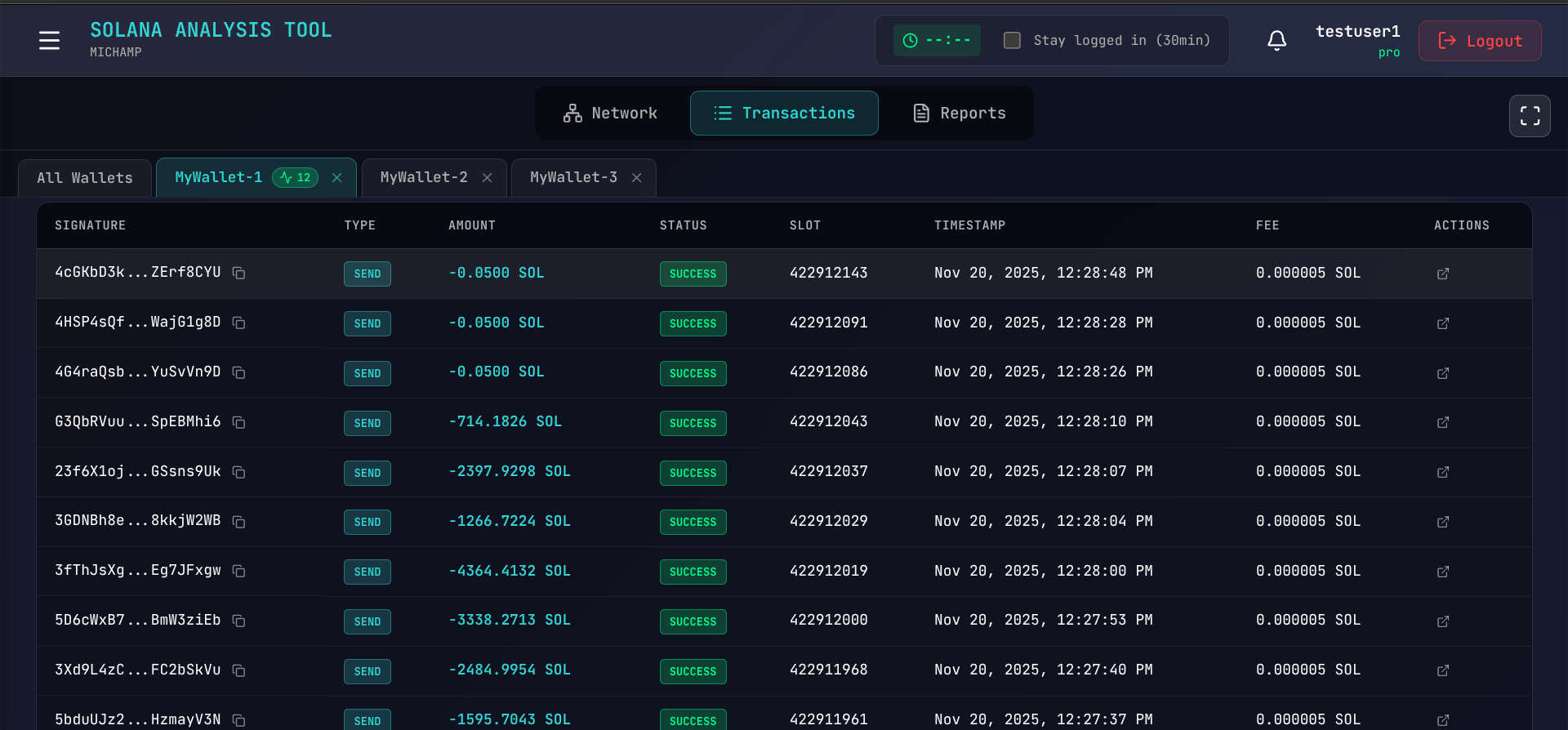The image size is (1568, 730).
Task: Copy signature 3fThJsXg...Eg7JFxgw
Action: pyautogui.click(x=238, y=571)
